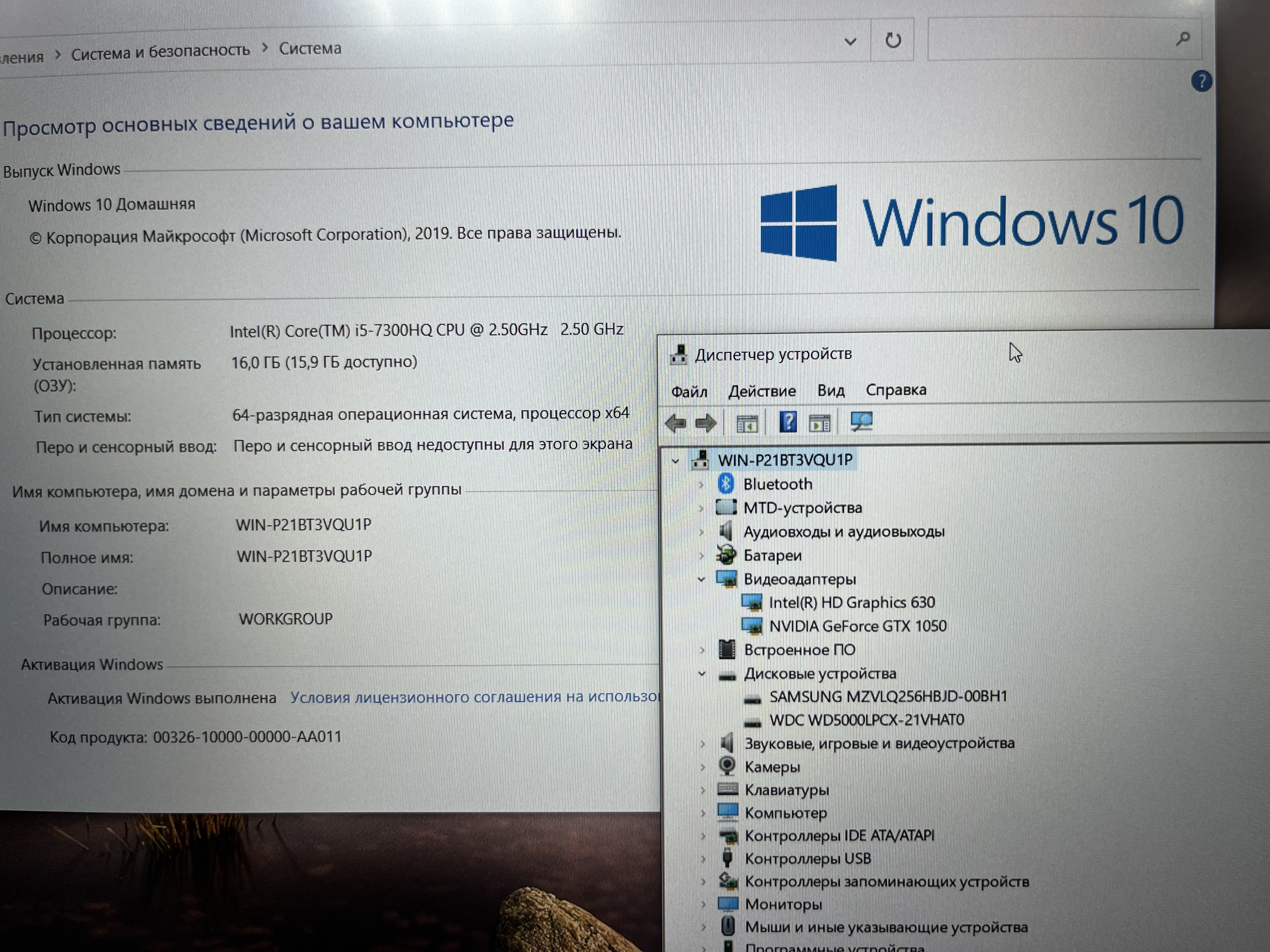Collapse the Видеоадаптеры category

point(701,579)
